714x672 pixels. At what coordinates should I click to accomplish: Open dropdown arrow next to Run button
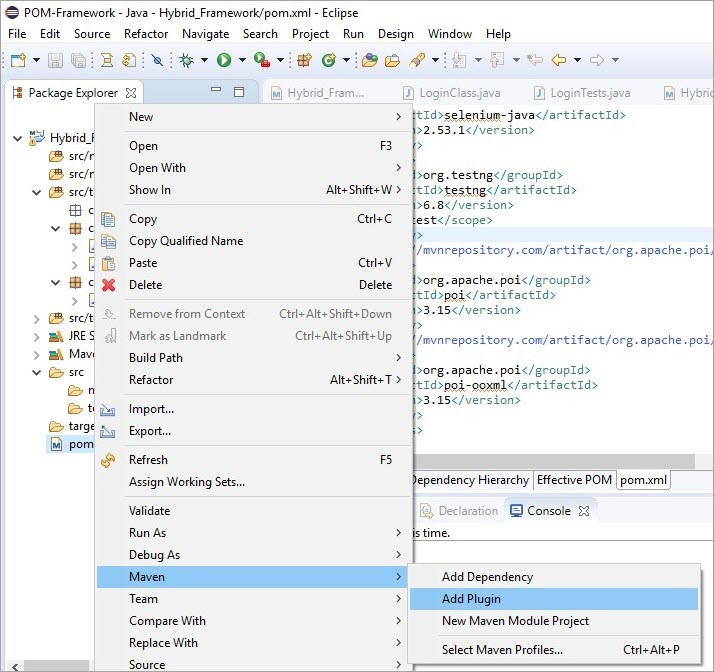tap(242, 60)
